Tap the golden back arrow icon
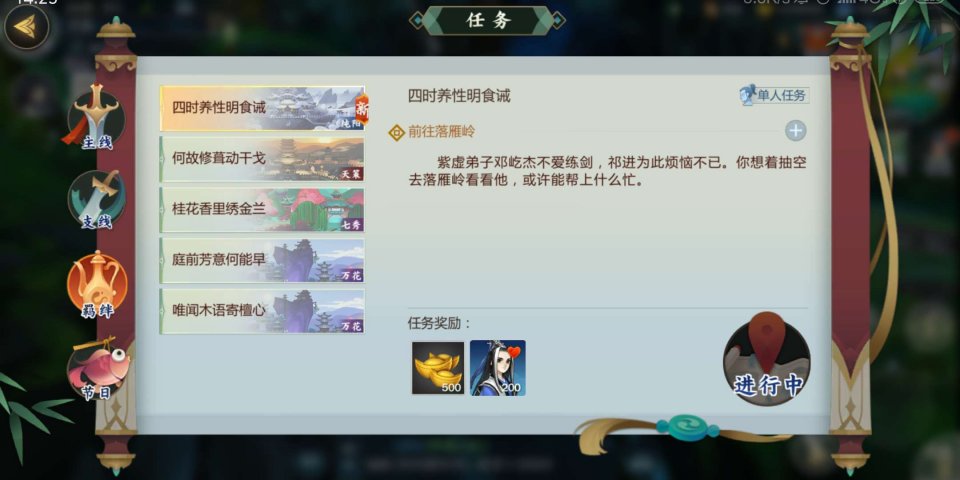 (25, 26)
